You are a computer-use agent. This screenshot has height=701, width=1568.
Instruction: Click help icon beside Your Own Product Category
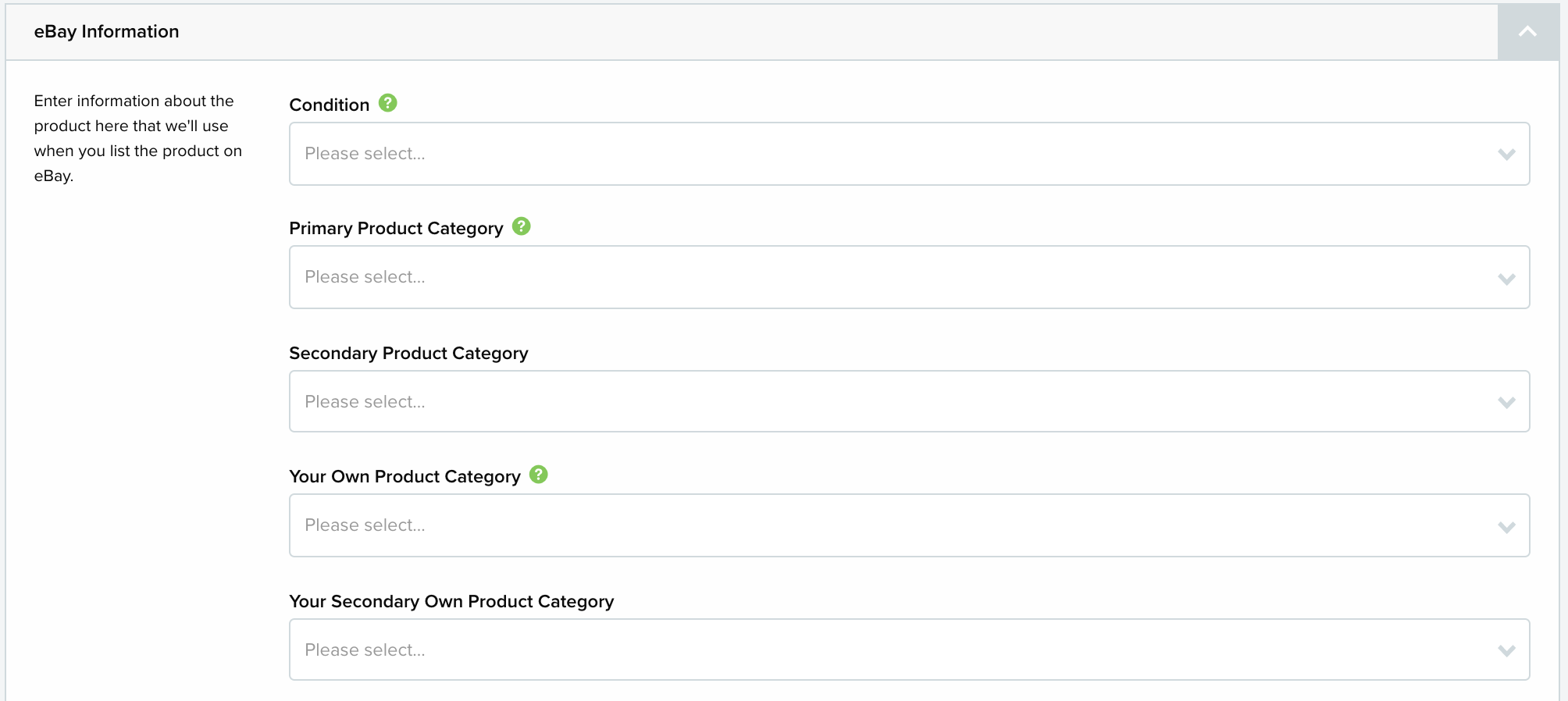pos(539,475)
